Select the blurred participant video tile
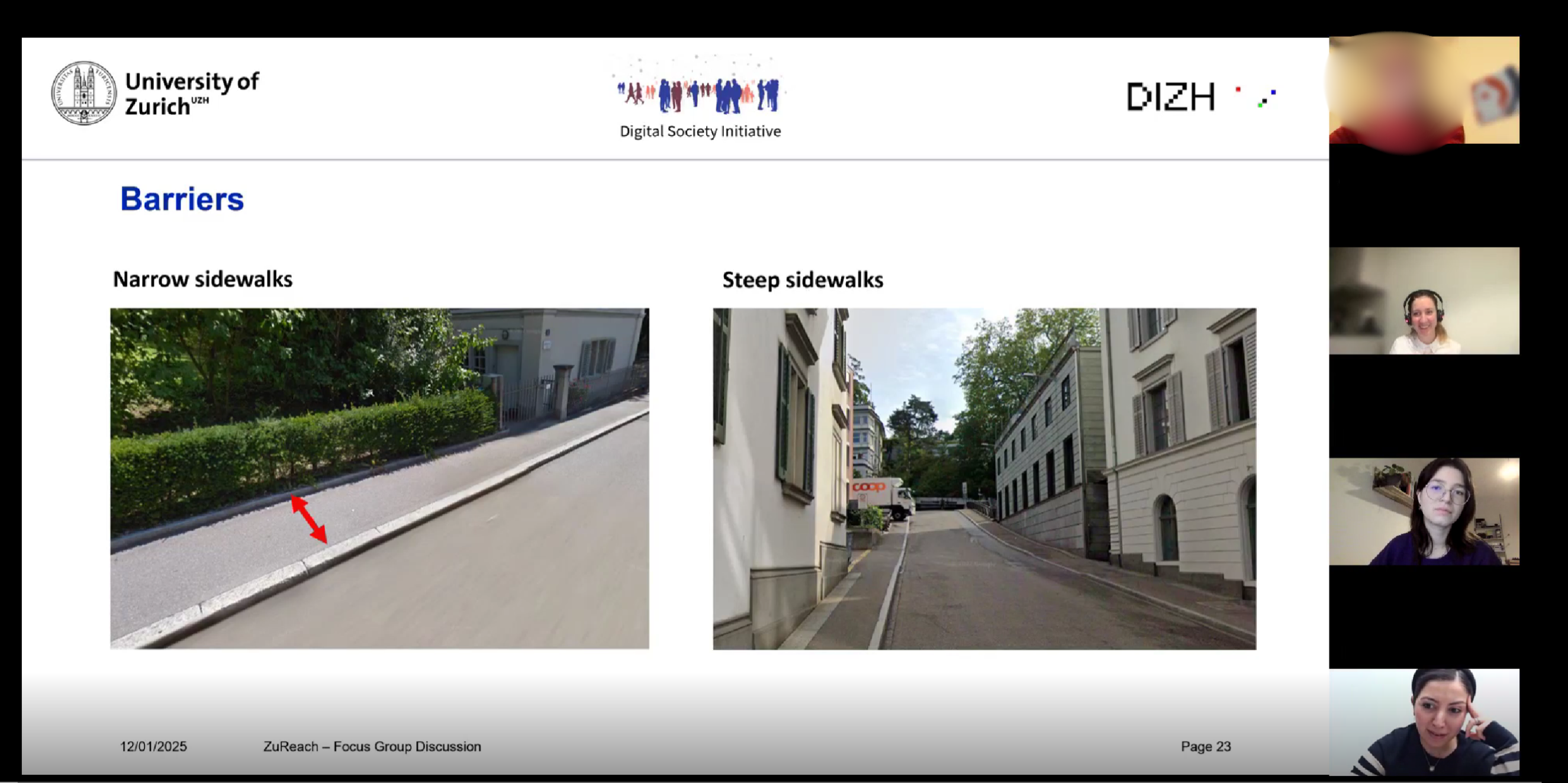This screenshot has width=1568, height=783. tap(1423, 90)
